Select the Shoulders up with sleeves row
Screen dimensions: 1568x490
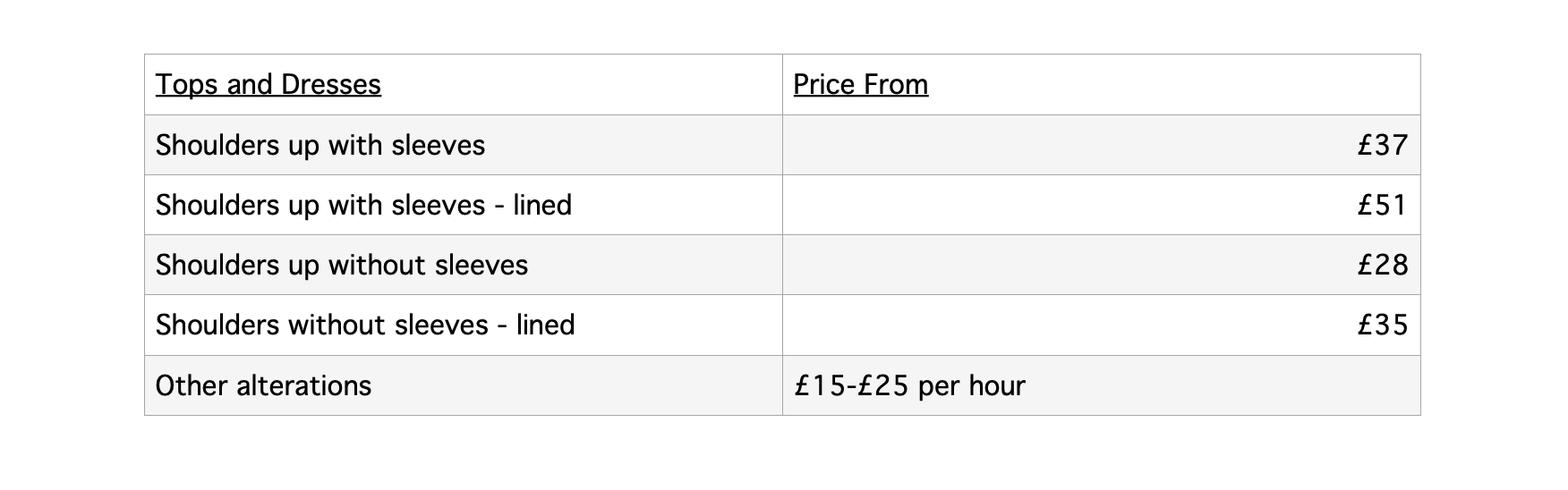(782, 145)
